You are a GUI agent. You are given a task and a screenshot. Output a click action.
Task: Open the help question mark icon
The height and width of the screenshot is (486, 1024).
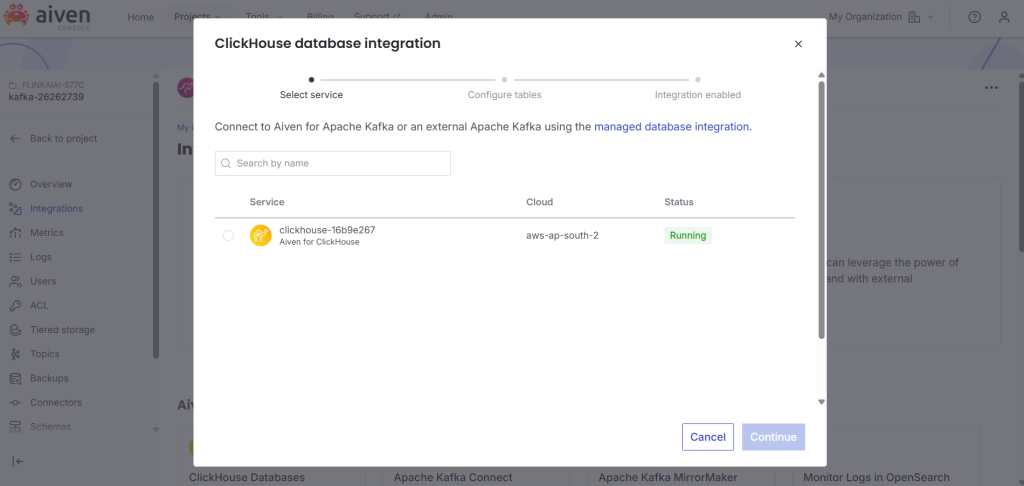[975, 17]
